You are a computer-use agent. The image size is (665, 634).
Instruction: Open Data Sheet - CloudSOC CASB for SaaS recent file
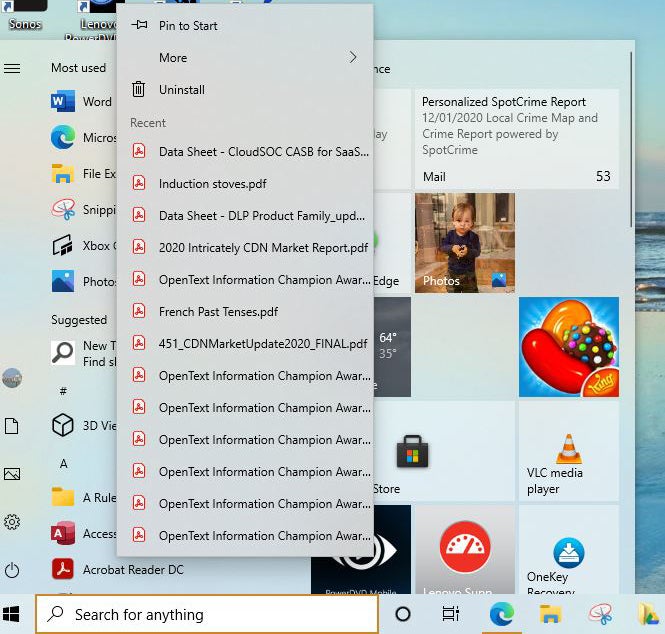point(245,151)
